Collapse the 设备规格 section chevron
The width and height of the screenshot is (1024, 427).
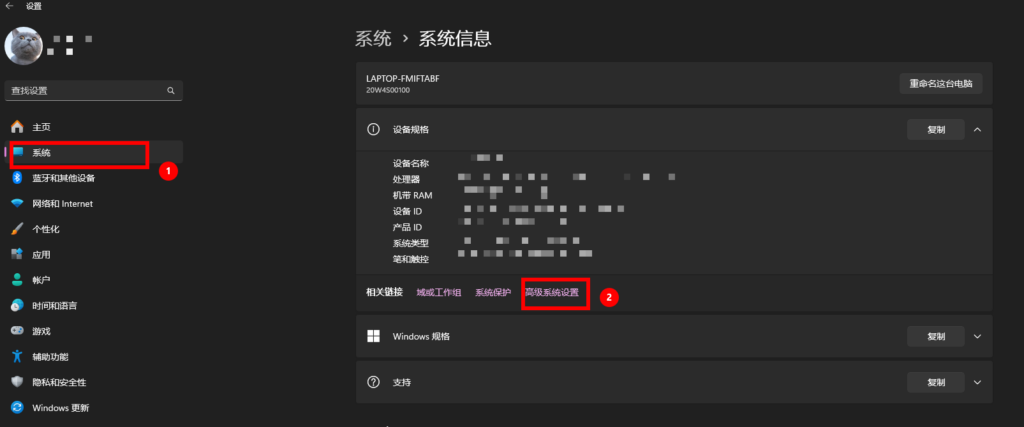(x=977, y=129)
